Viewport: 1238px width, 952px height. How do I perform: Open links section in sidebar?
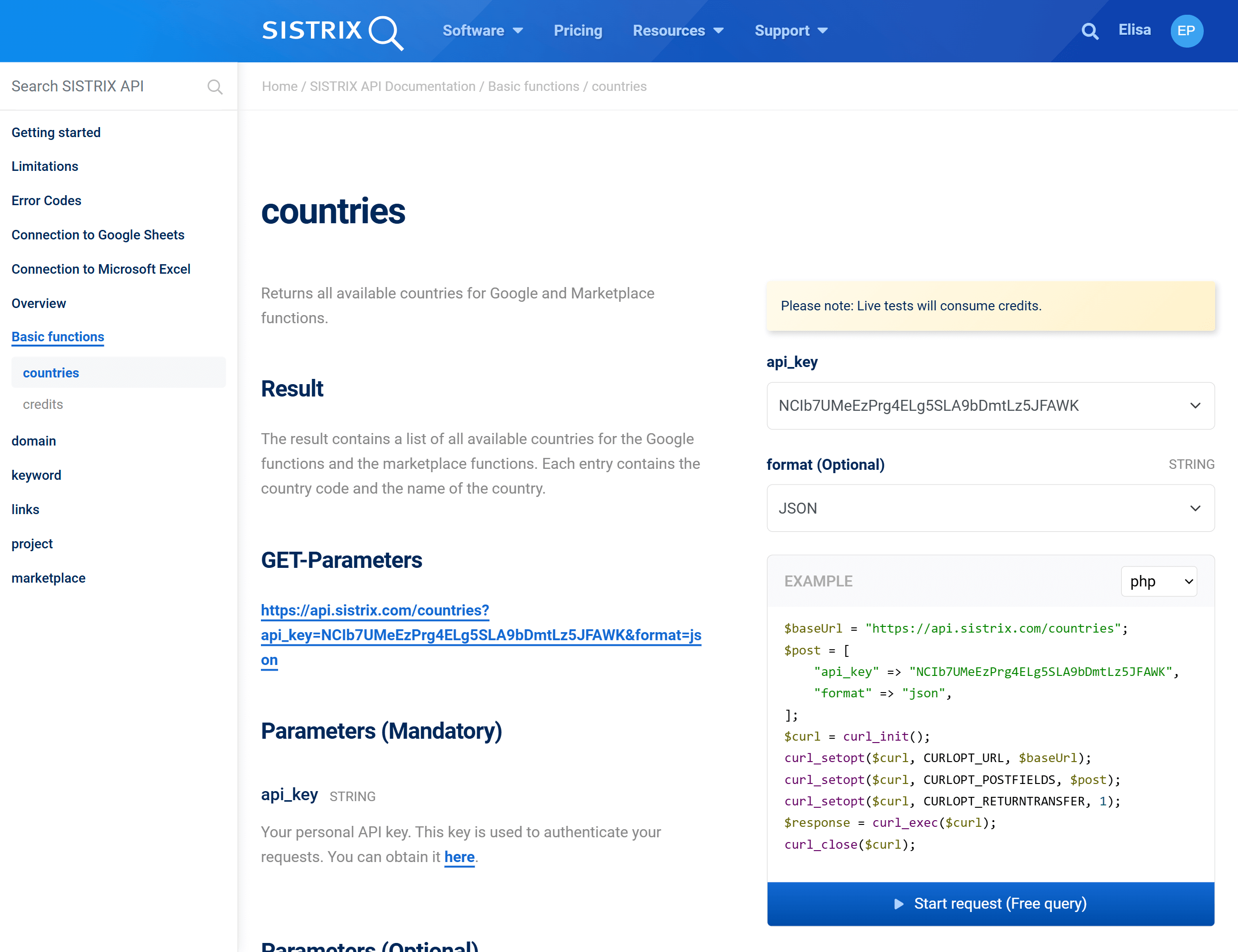[26, 509]
